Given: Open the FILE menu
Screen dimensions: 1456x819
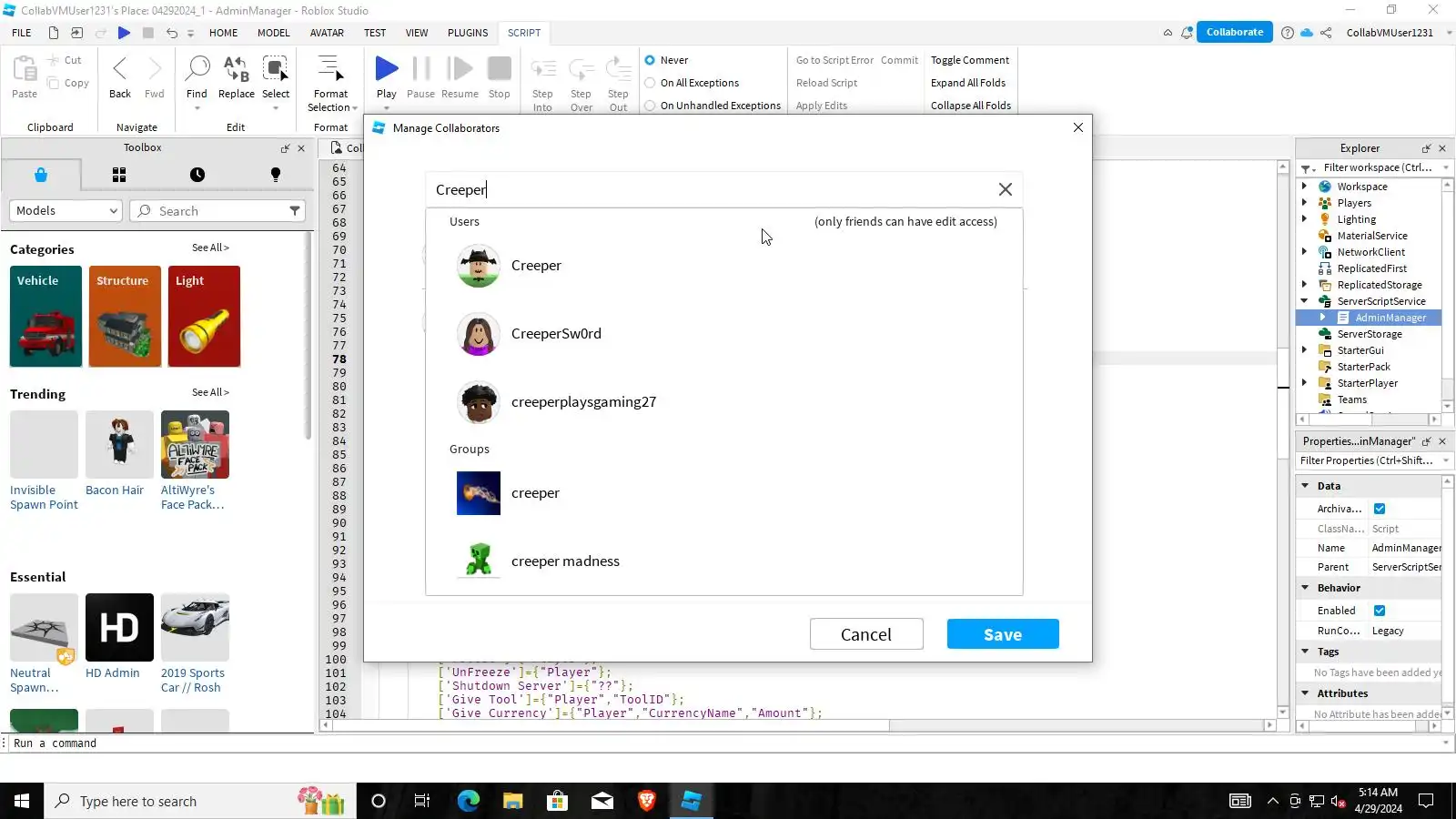Looking at the screenshot, I should pos(22,33).
